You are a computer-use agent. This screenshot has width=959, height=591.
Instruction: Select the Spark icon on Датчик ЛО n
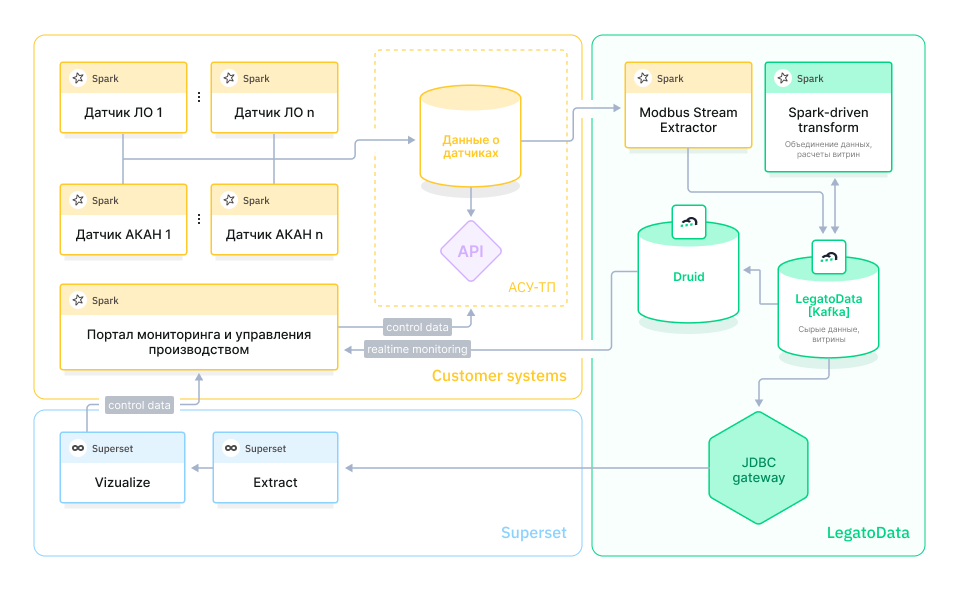[x=228, y=77]
